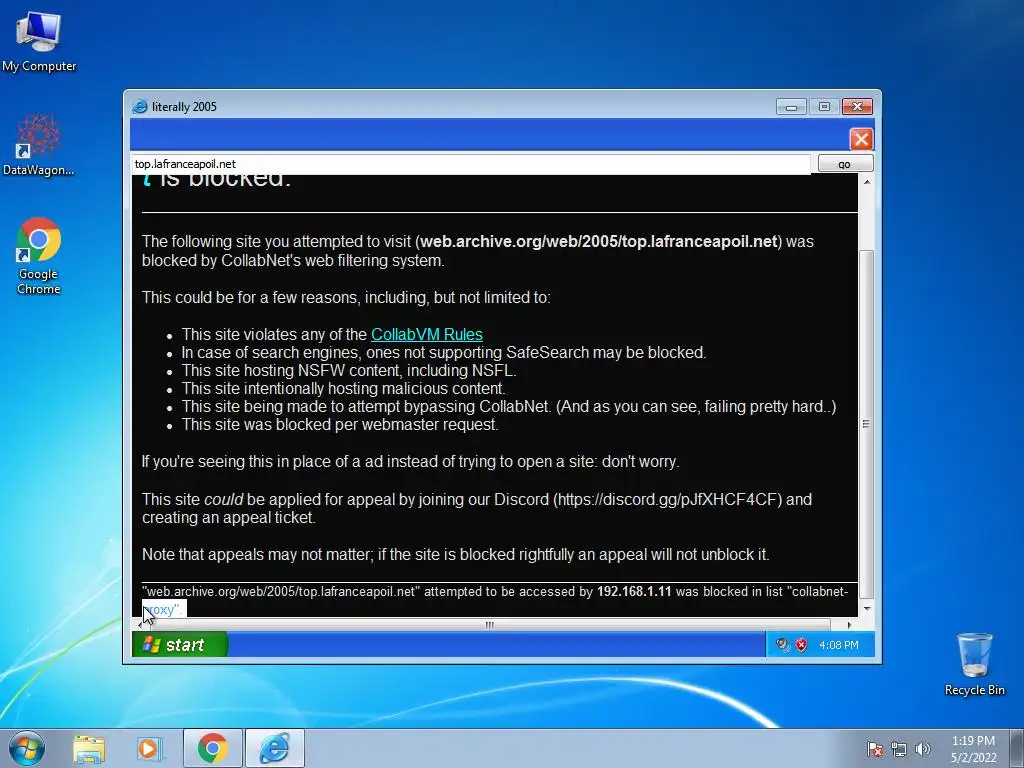Open network status tray icon
1024x768 pixels.
coord(899,749)
